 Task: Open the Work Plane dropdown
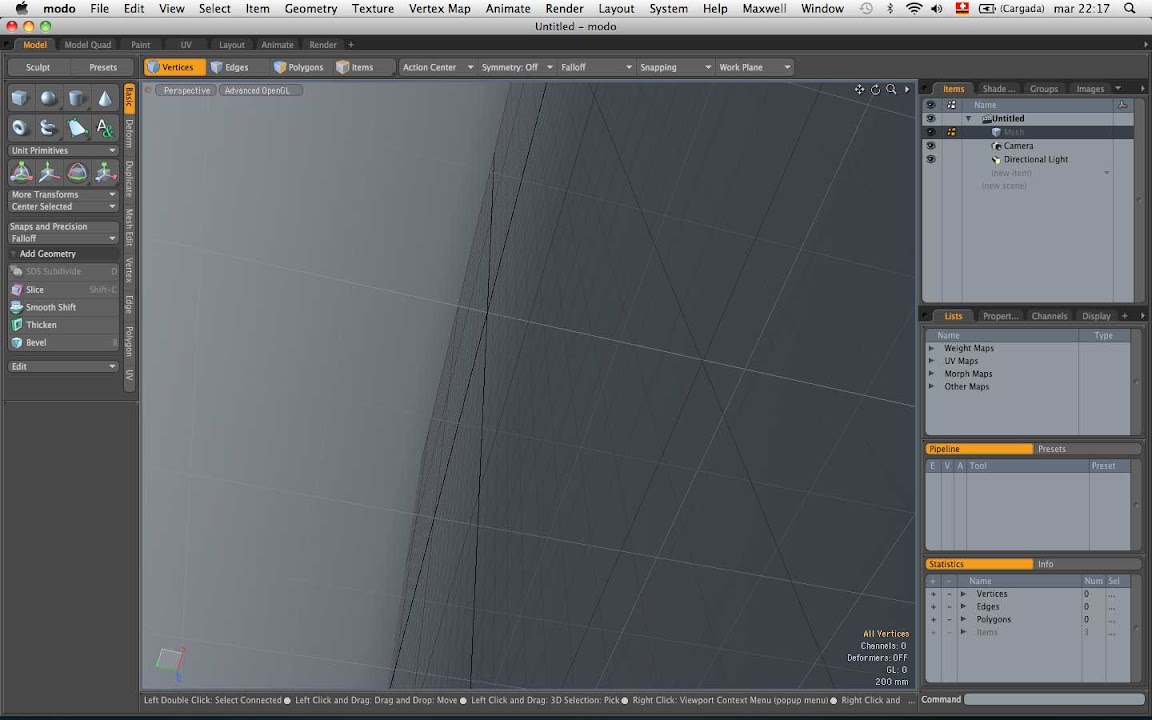755,67
